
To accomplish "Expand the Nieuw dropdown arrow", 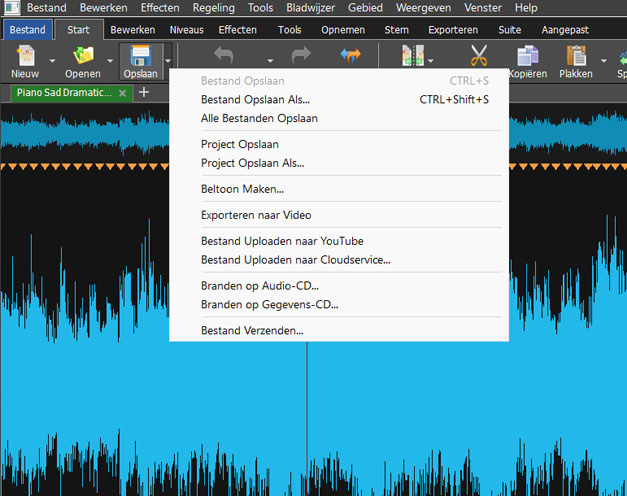I will [x=52, y=61].
